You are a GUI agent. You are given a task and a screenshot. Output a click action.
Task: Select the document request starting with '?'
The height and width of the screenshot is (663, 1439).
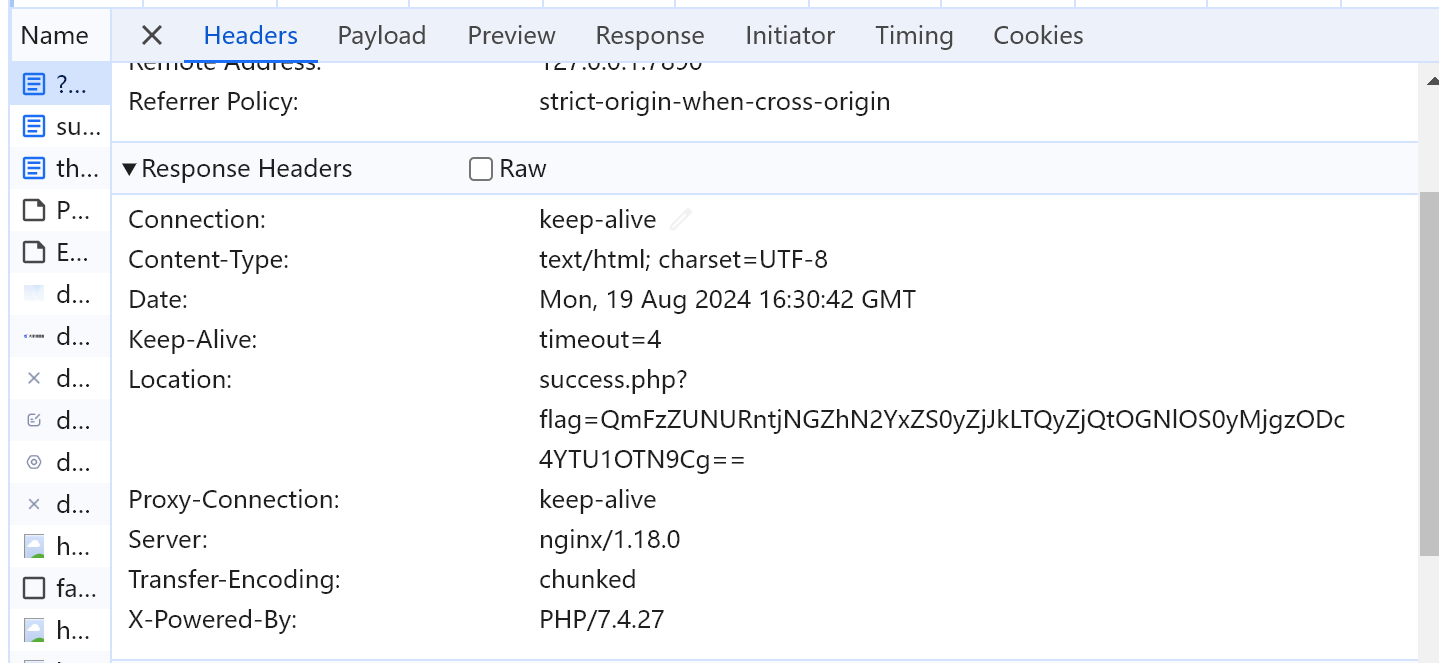coord(61,85)
